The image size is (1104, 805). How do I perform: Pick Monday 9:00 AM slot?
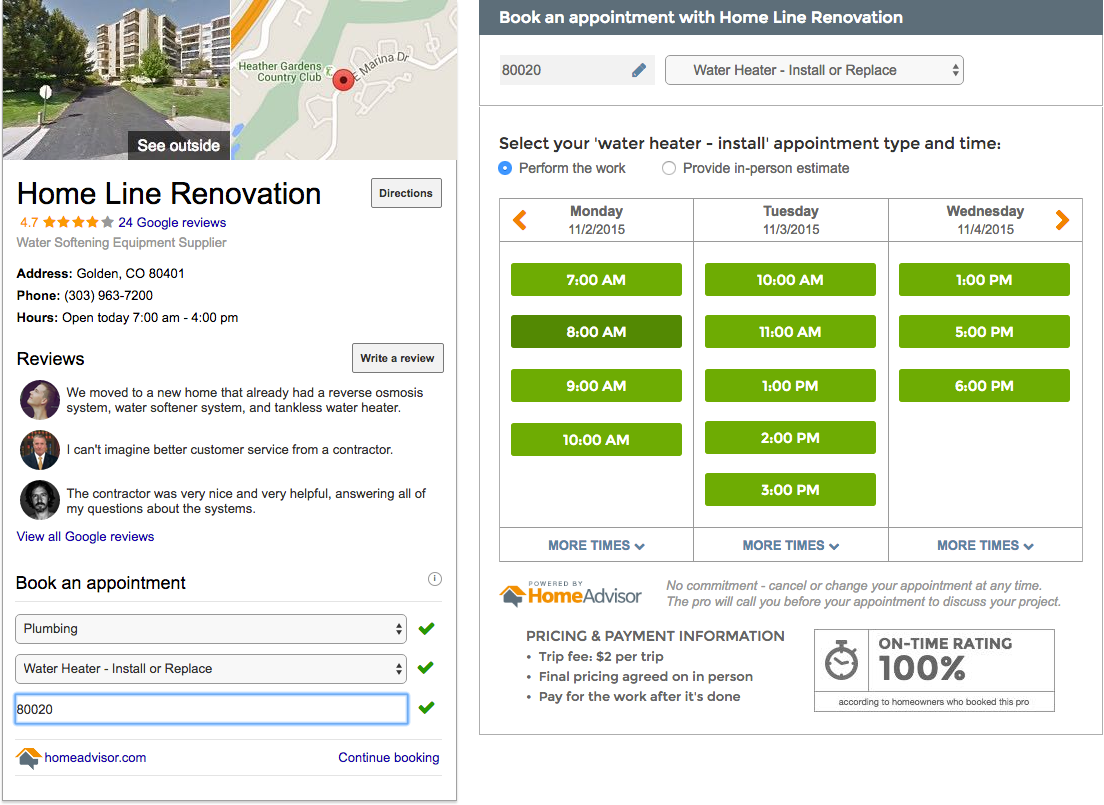click(x=596, y=386)
